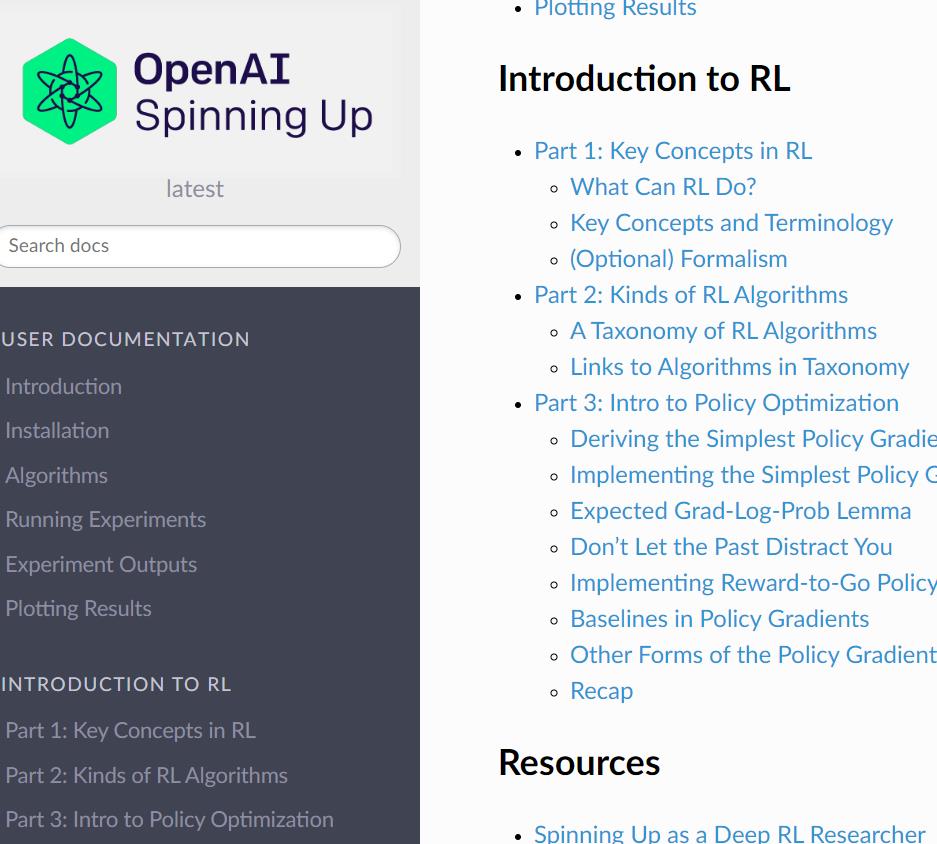Open the What Can RL Do? link

663,187
